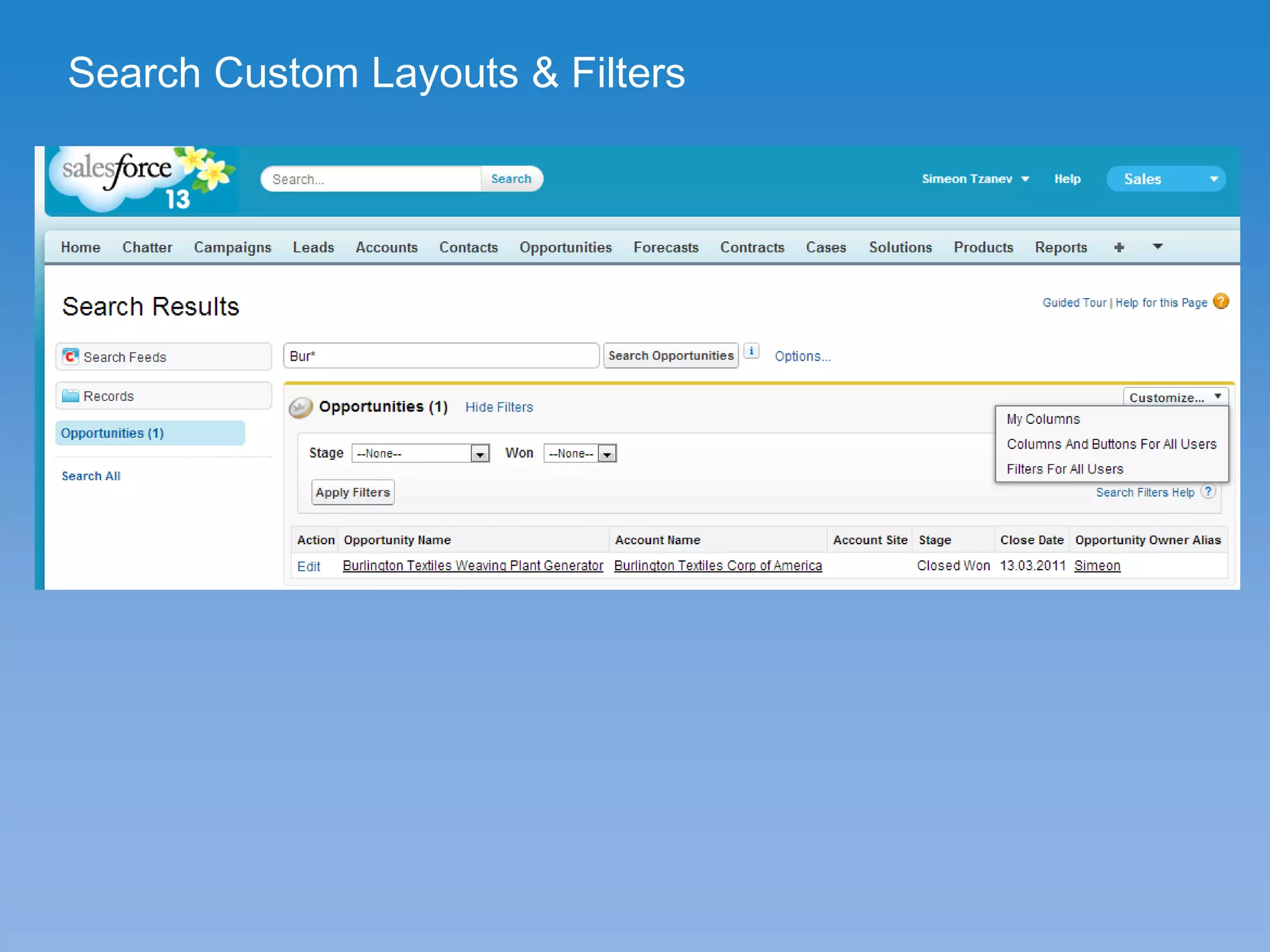Click the Search Filters Help link
Viewport: 1270px width, 952px height.
pyautogui.click(x=1145, y=492)
